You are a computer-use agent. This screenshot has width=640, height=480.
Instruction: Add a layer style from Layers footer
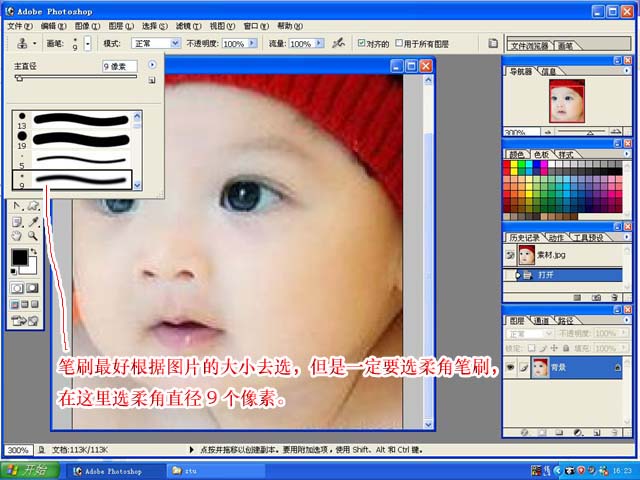525,432
